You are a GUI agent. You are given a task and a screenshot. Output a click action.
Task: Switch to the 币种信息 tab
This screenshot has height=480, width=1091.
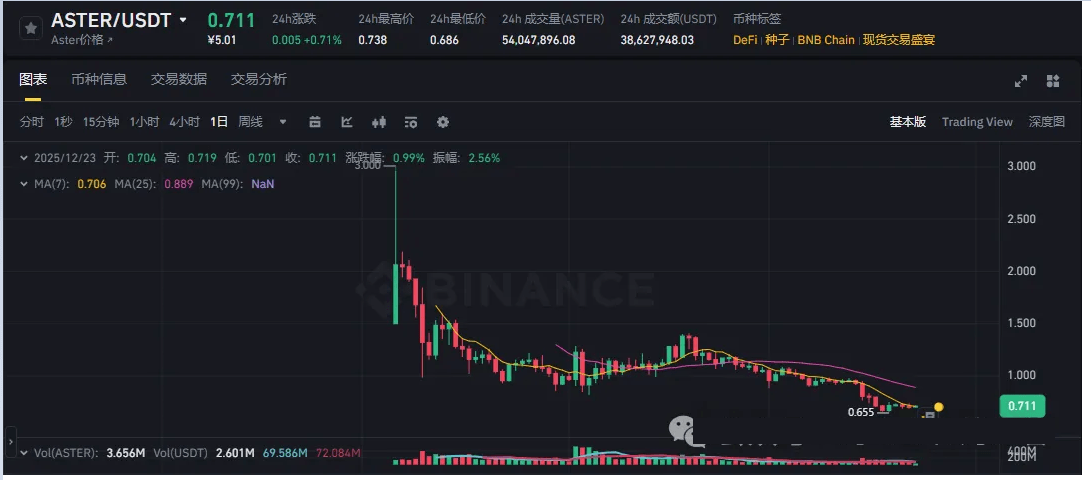[x=99, y=79]
